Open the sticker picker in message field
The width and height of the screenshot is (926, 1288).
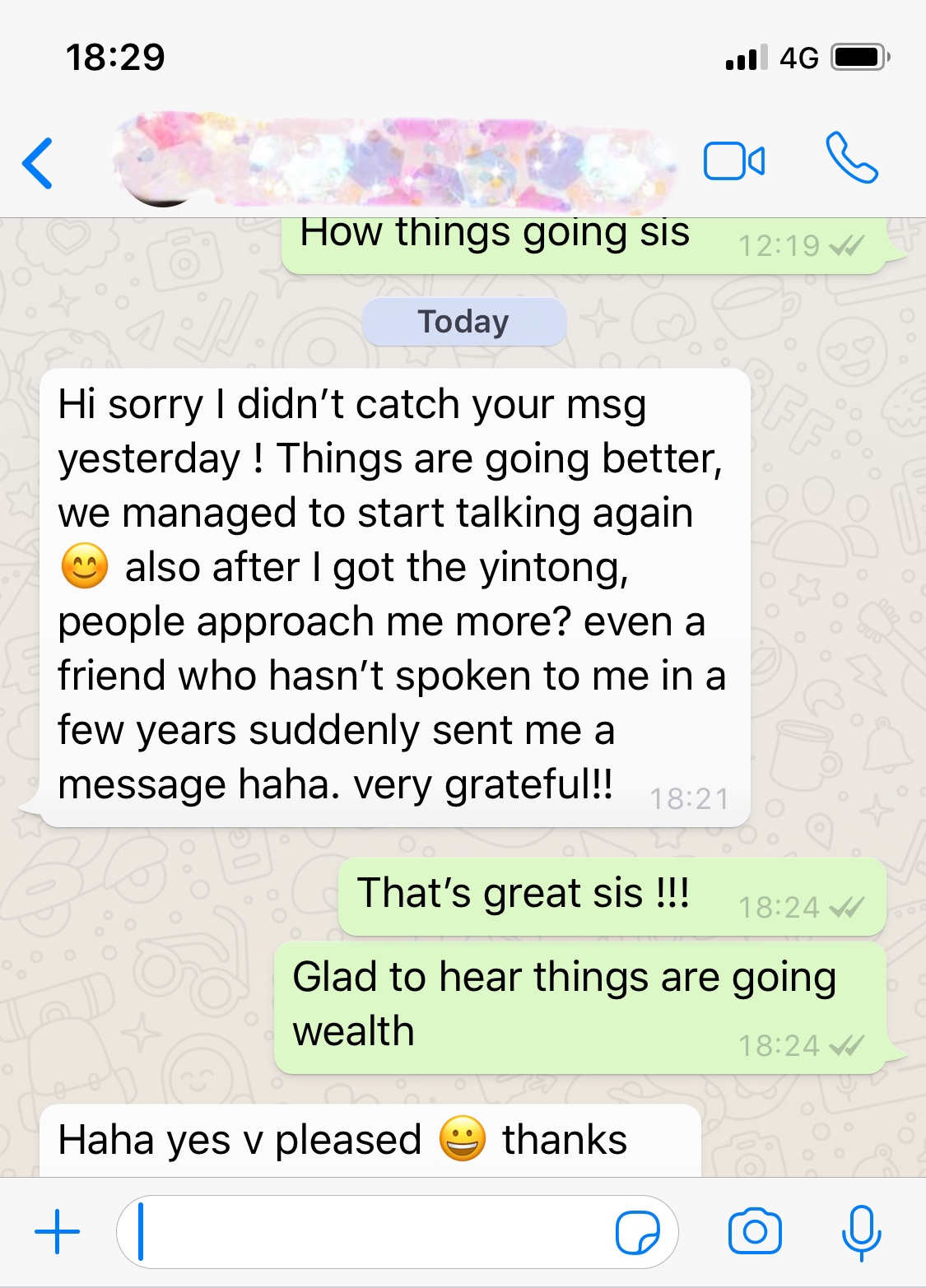pyautogui.click(x=638, y=1232)
